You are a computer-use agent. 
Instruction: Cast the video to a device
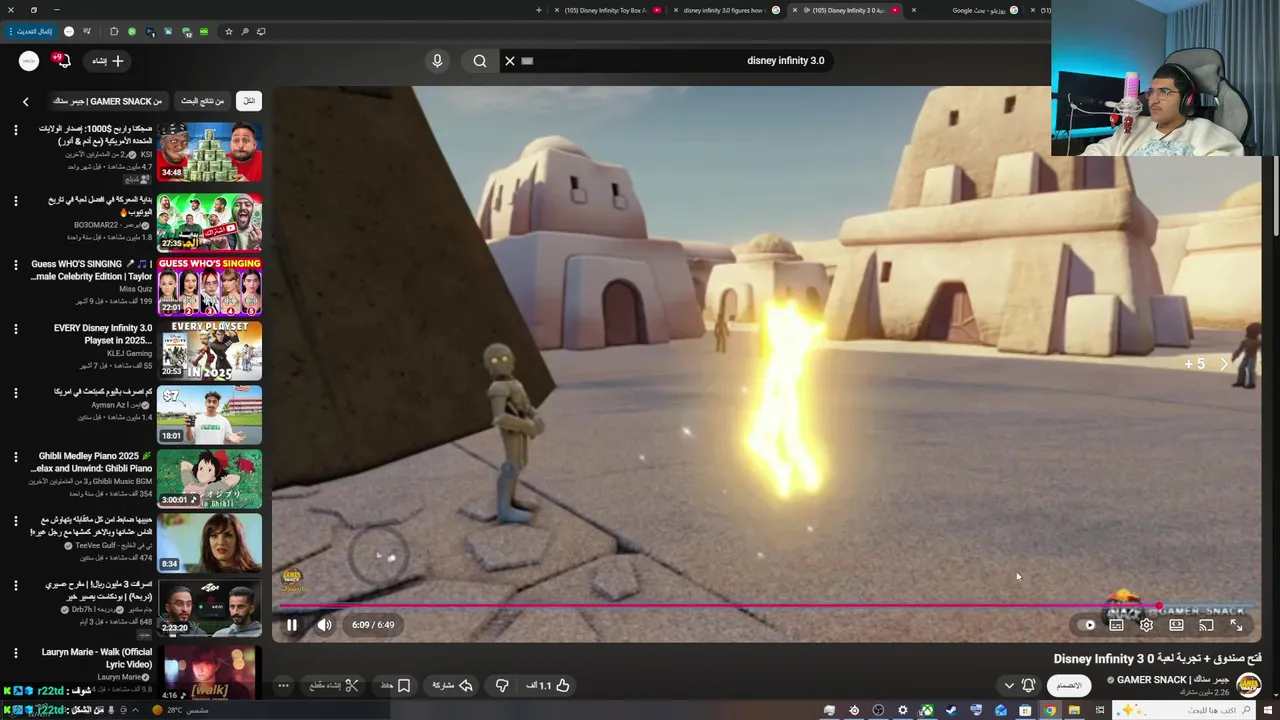[x=1206, y=625]
